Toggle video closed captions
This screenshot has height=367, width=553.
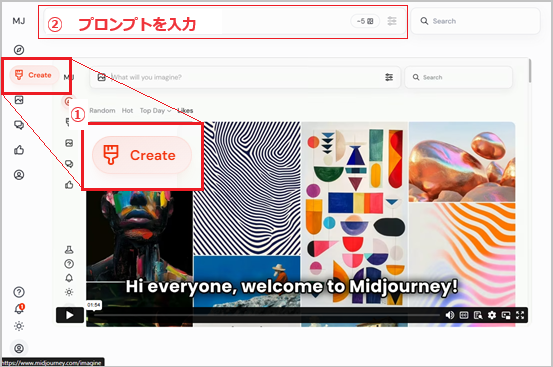point(464,315)
